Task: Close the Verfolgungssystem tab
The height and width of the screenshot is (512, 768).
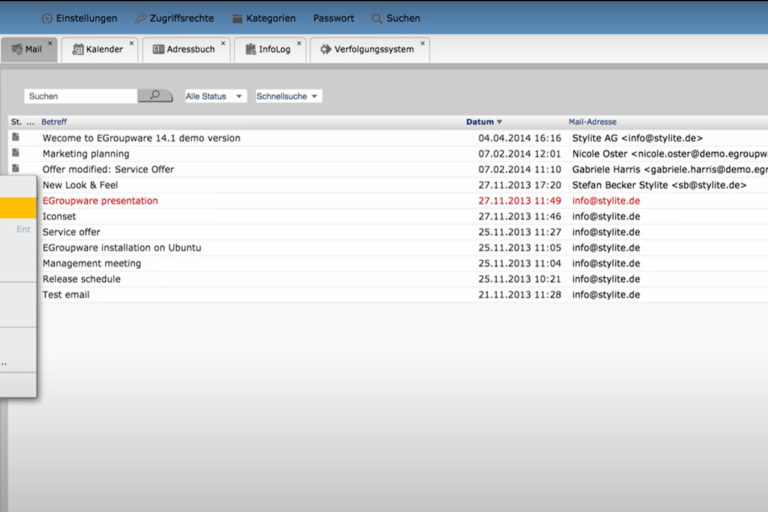Action: coord(423,44)
